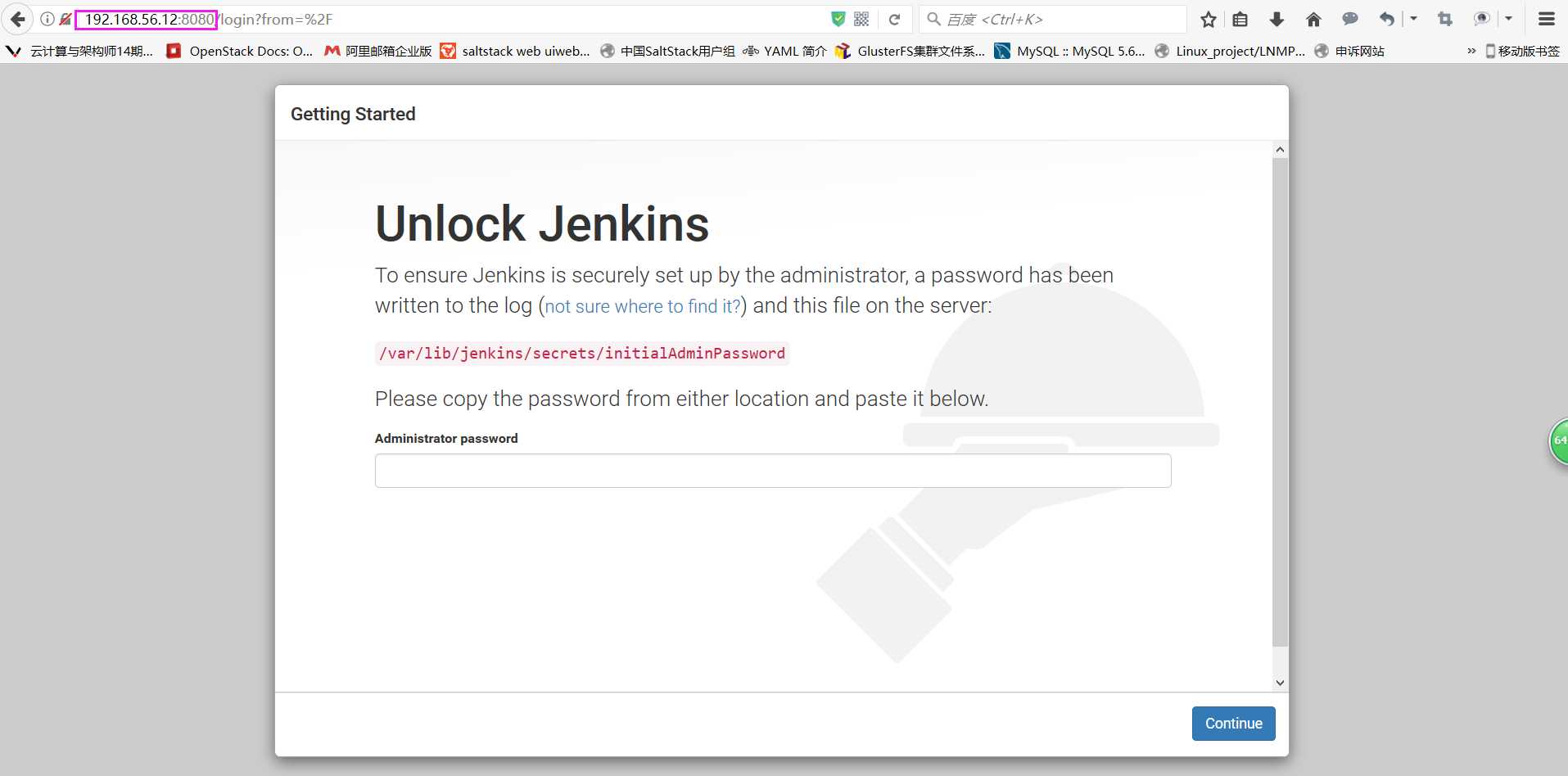1568x776 pixels.
Task: Open the GlusterFS集群文件系 bookmark
Action: point(911,51)
